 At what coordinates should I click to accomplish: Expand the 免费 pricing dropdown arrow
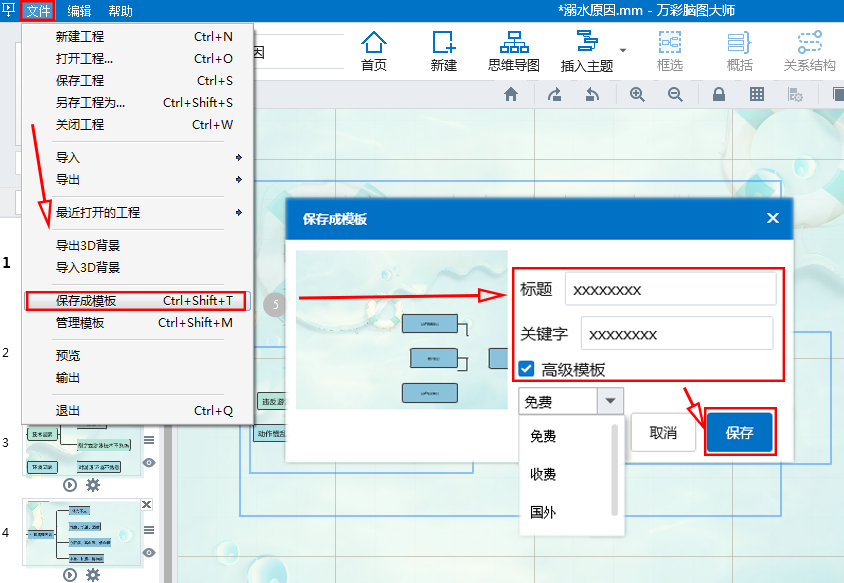(x=610, y=402)
